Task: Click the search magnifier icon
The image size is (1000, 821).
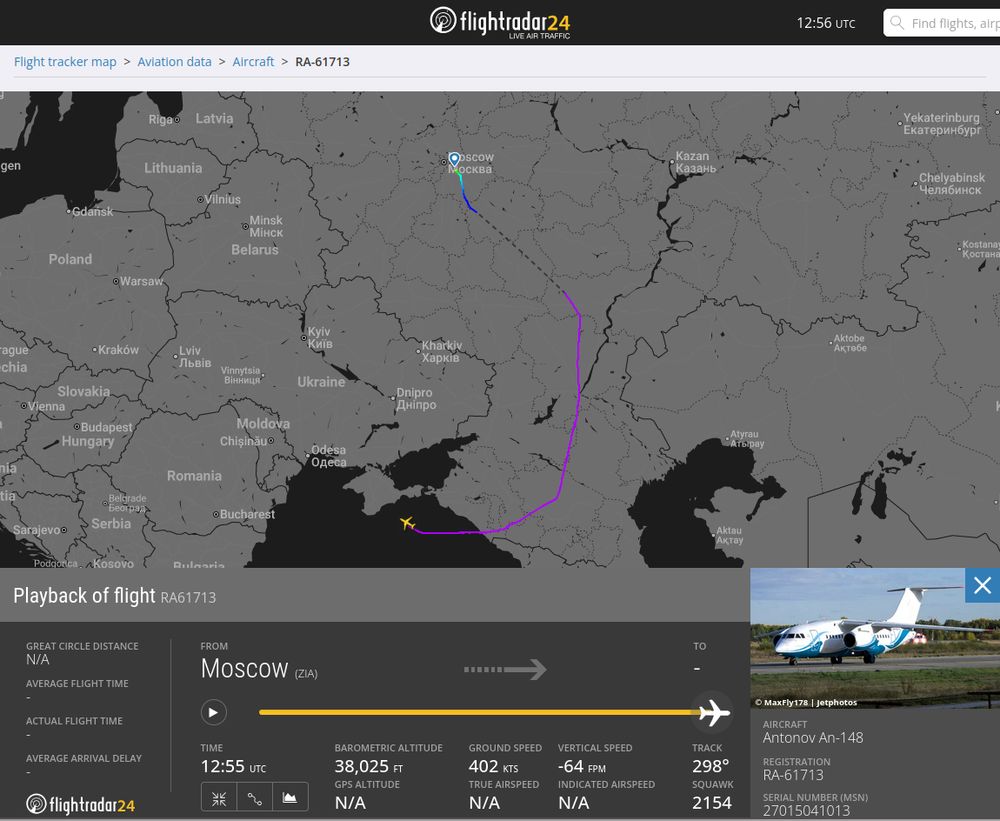Action: click(x=897, y=23)
